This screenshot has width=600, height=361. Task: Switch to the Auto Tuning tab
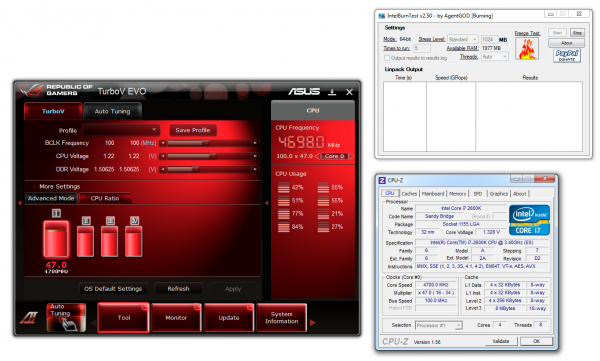pos(112,111)
